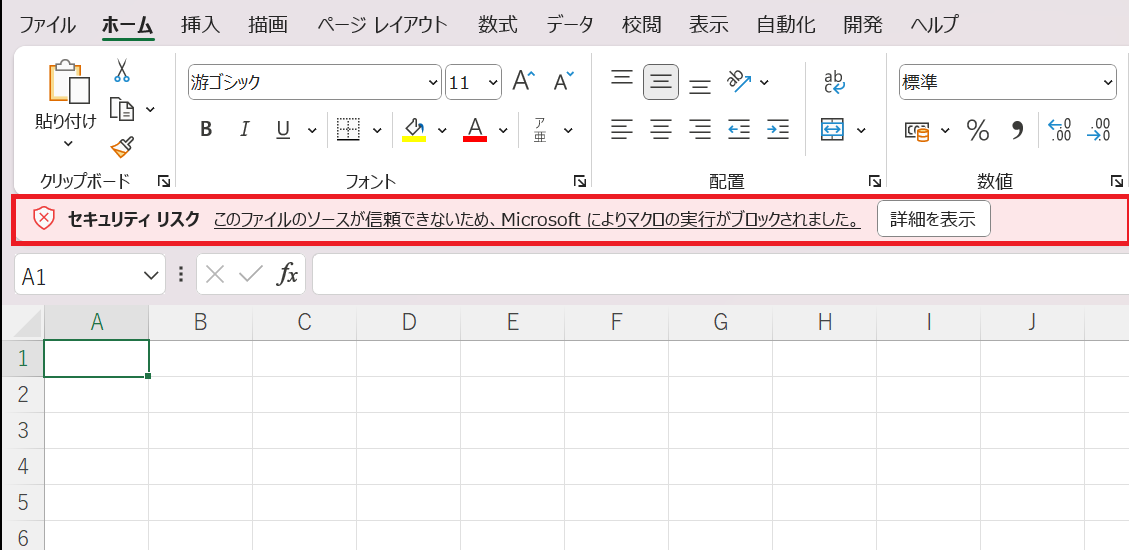This screenshot has height=550, width=1129.
Task: Toggle middle vertical alignment
Action: [x=660, y=82]
